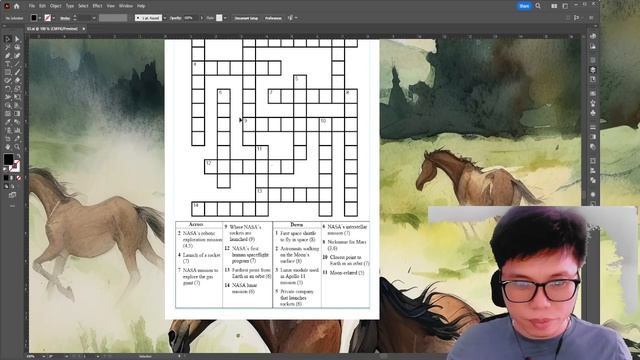640x360 pixels.
Task: Open the stroke weight dropdown
Action: pos(94,18)
